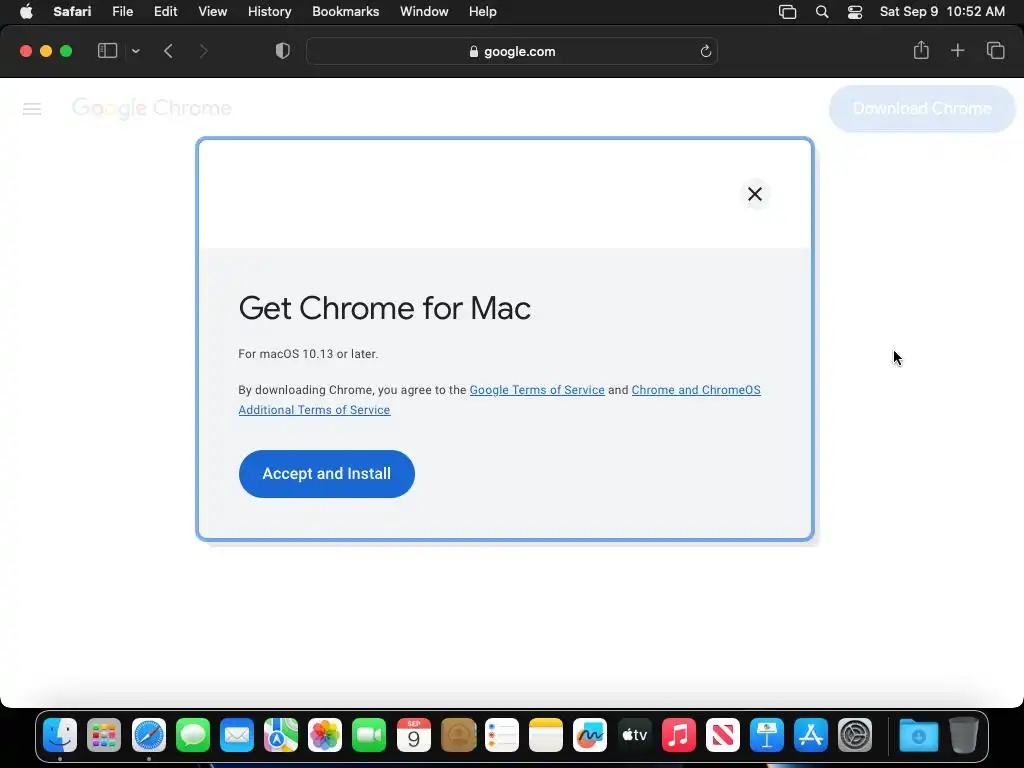
Task: Open Mail from the Dock
Action: pos(236,735)
